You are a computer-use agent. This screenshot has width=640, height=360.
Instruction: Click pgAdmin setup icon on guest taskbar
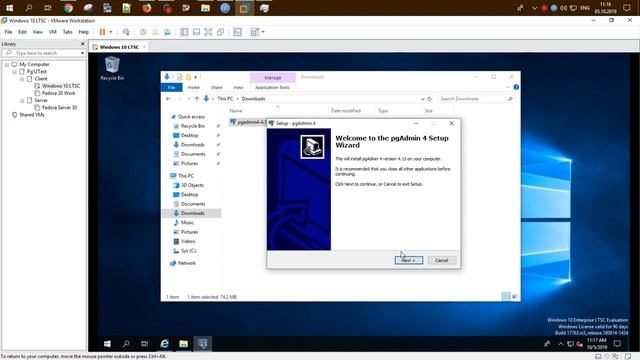click(x=203, y=344)
